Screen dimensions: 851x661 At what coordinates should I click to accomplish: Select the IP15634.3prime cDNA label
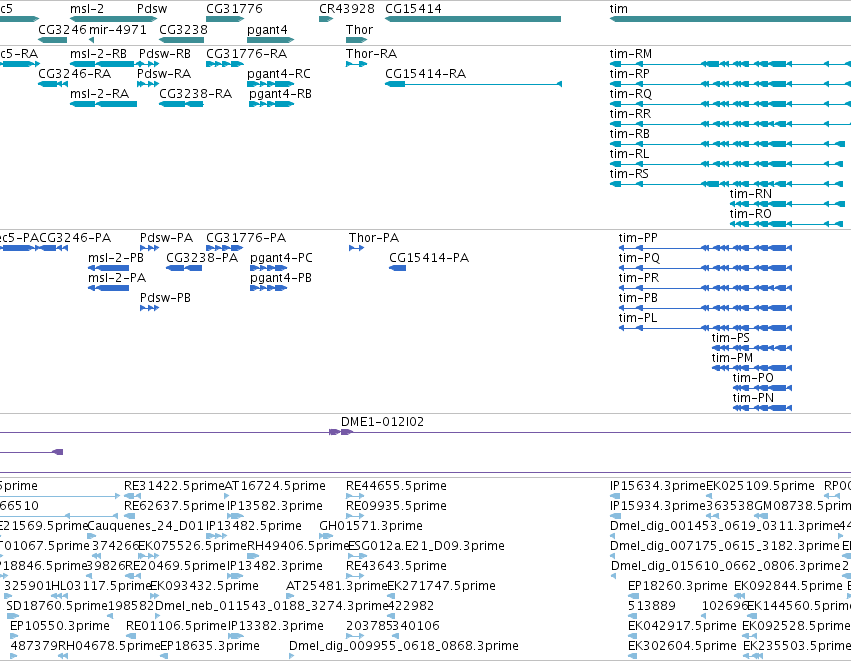pos(658,486)
